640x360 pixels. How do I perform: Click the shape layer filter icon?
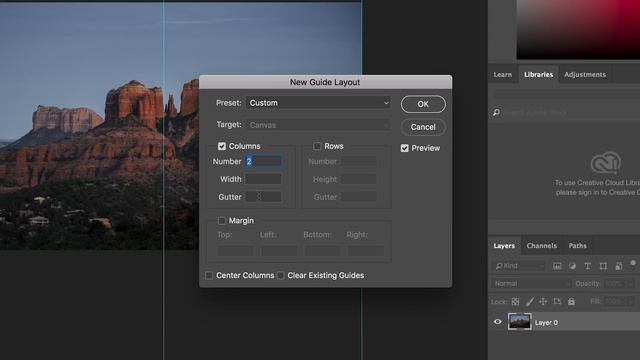coord(603,266)
